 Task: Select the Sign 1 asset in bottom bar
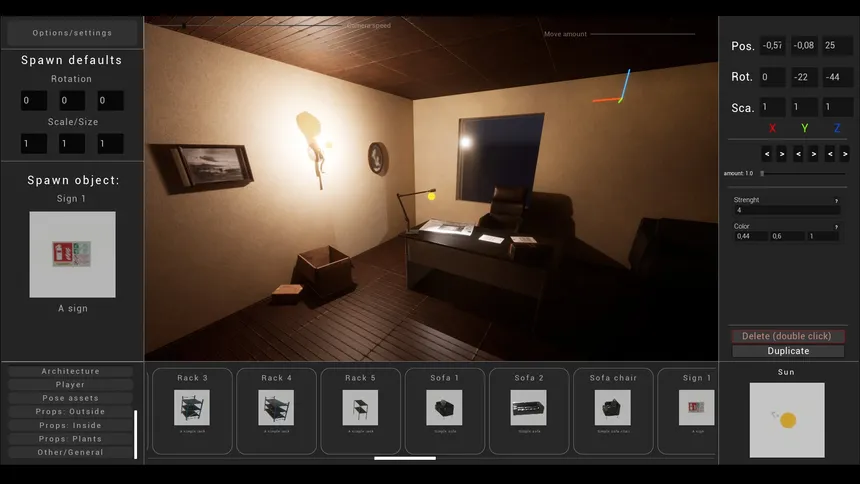coord(697,408)
